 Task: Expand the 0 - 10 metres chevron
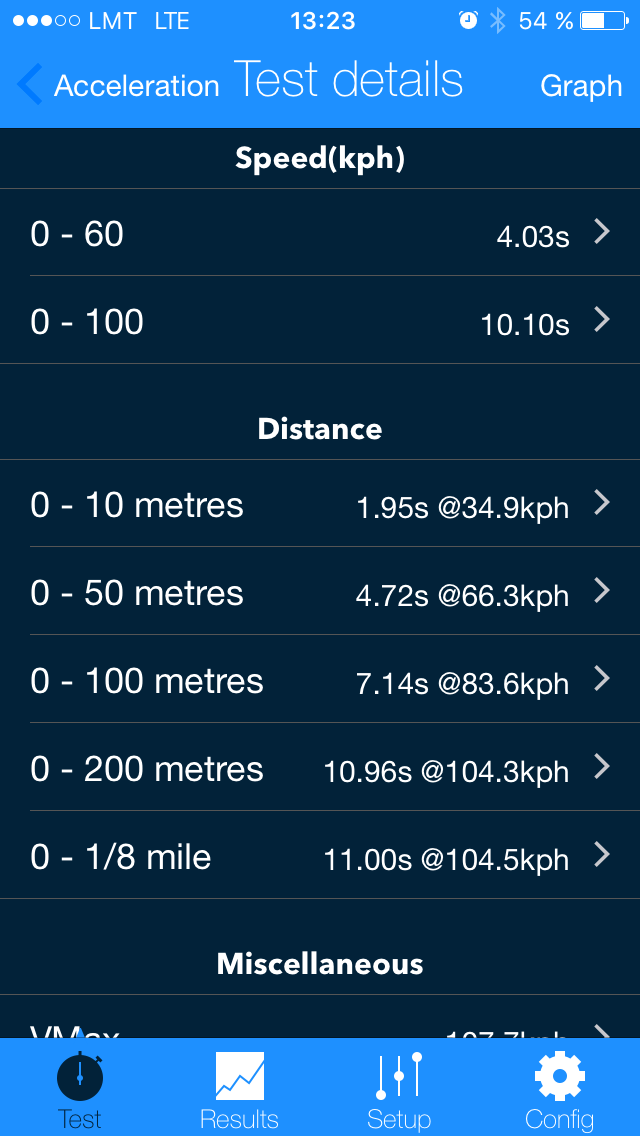click(x=602, y=503)
